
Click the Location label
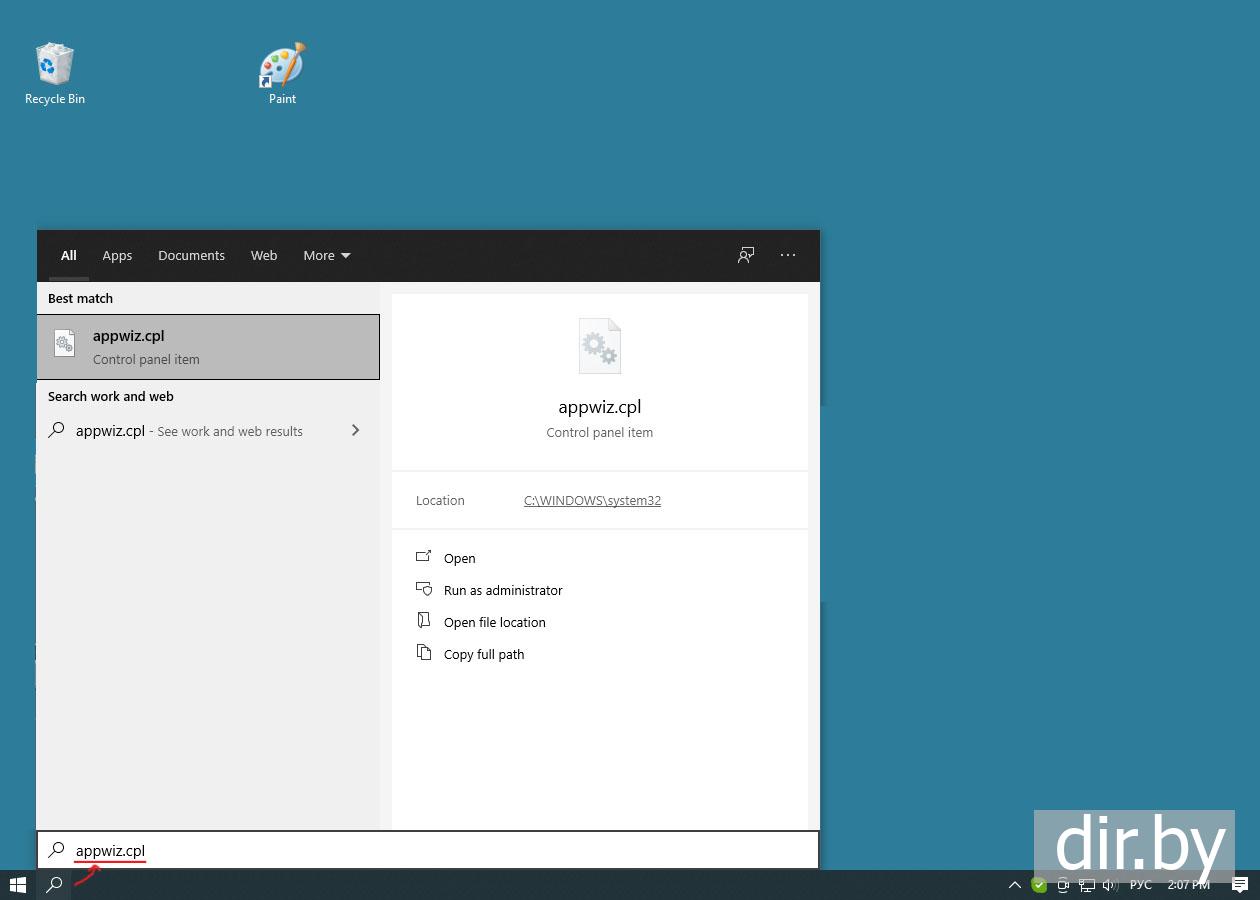[x=440, y=500]
